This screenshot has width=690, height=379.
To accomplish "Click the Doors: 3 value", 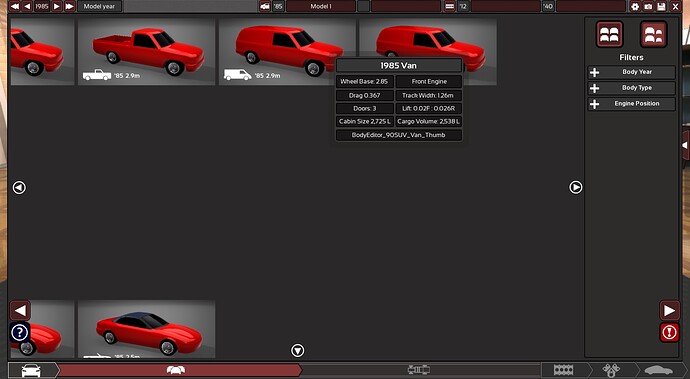I will click(364, 108).
